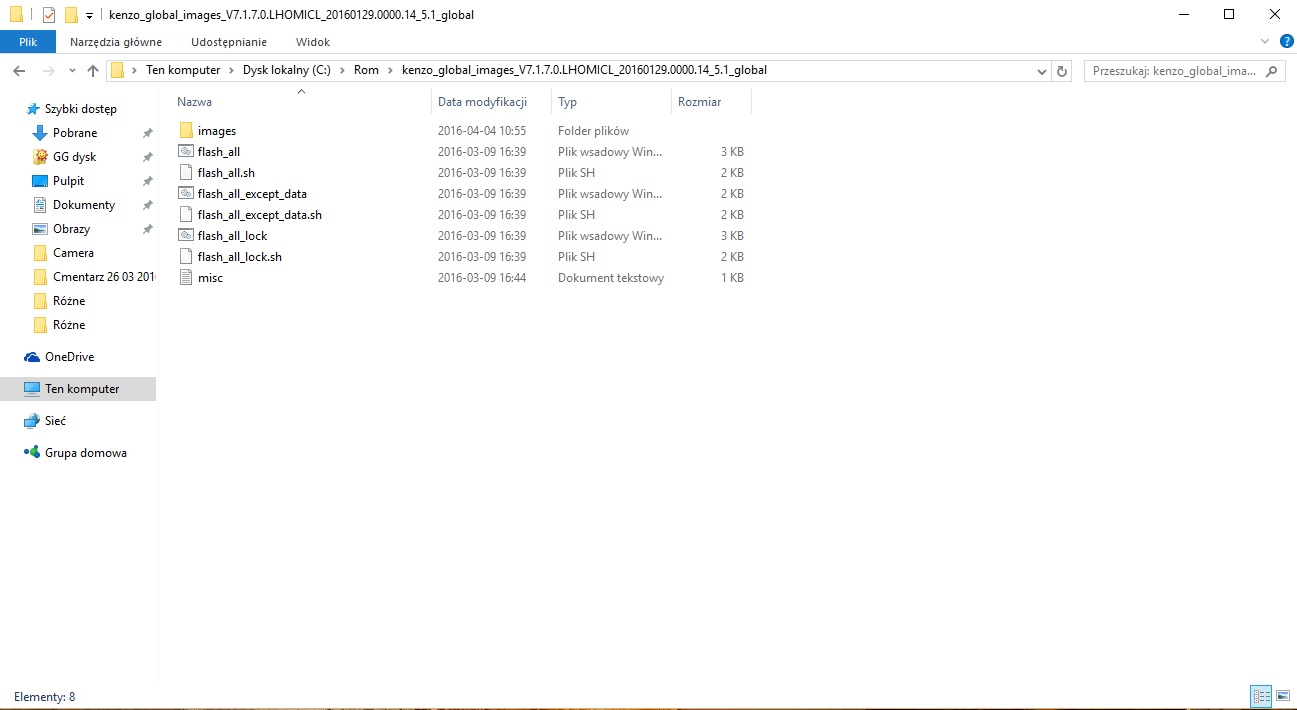Open the recent locations dropdown arrow

(72, 71)
